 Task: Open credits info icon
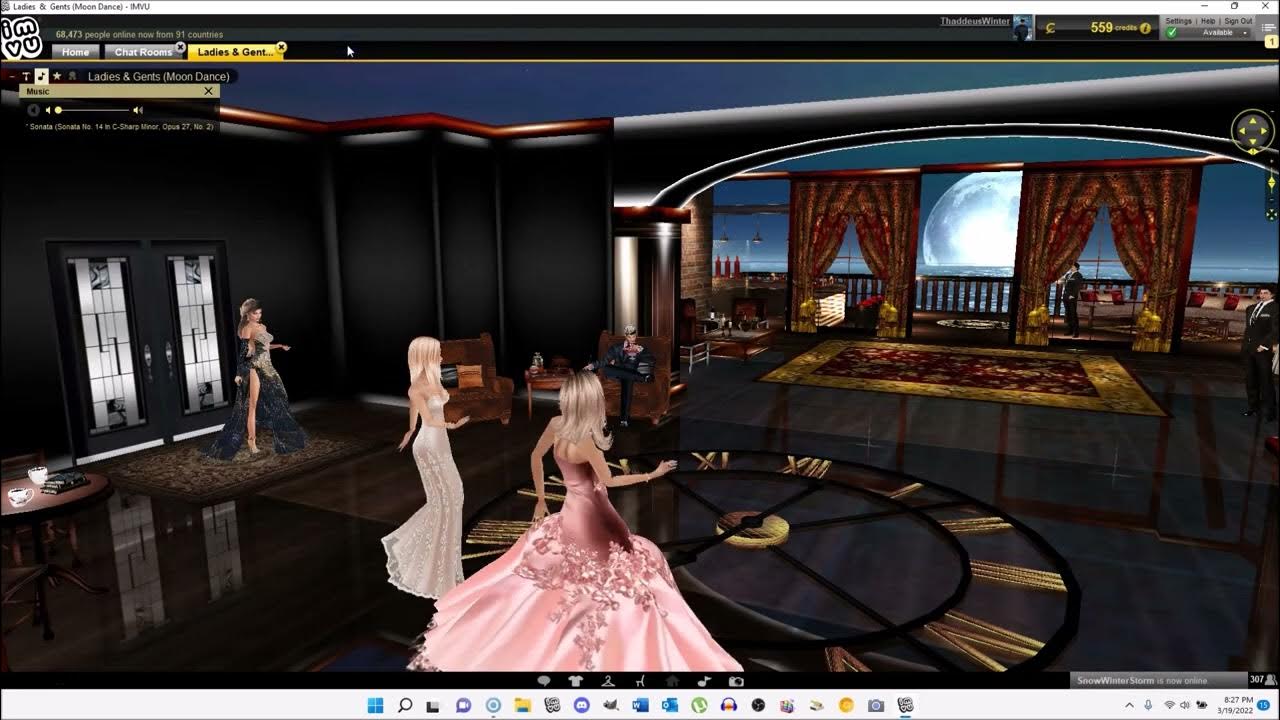tap(1145, 28)
